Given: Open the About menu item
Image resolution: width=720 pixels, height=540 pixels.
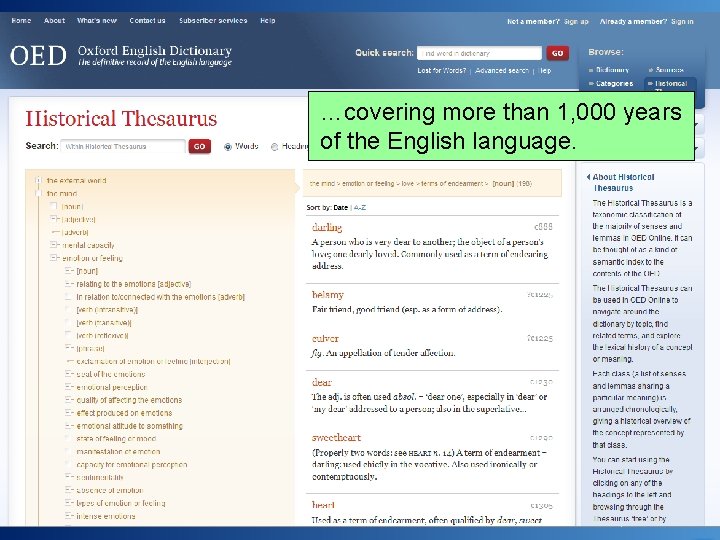Looking at the screenshot, I should 54,21.
